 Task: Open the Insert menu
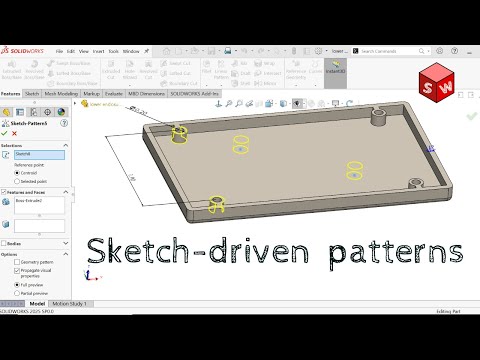coord(98,51)
